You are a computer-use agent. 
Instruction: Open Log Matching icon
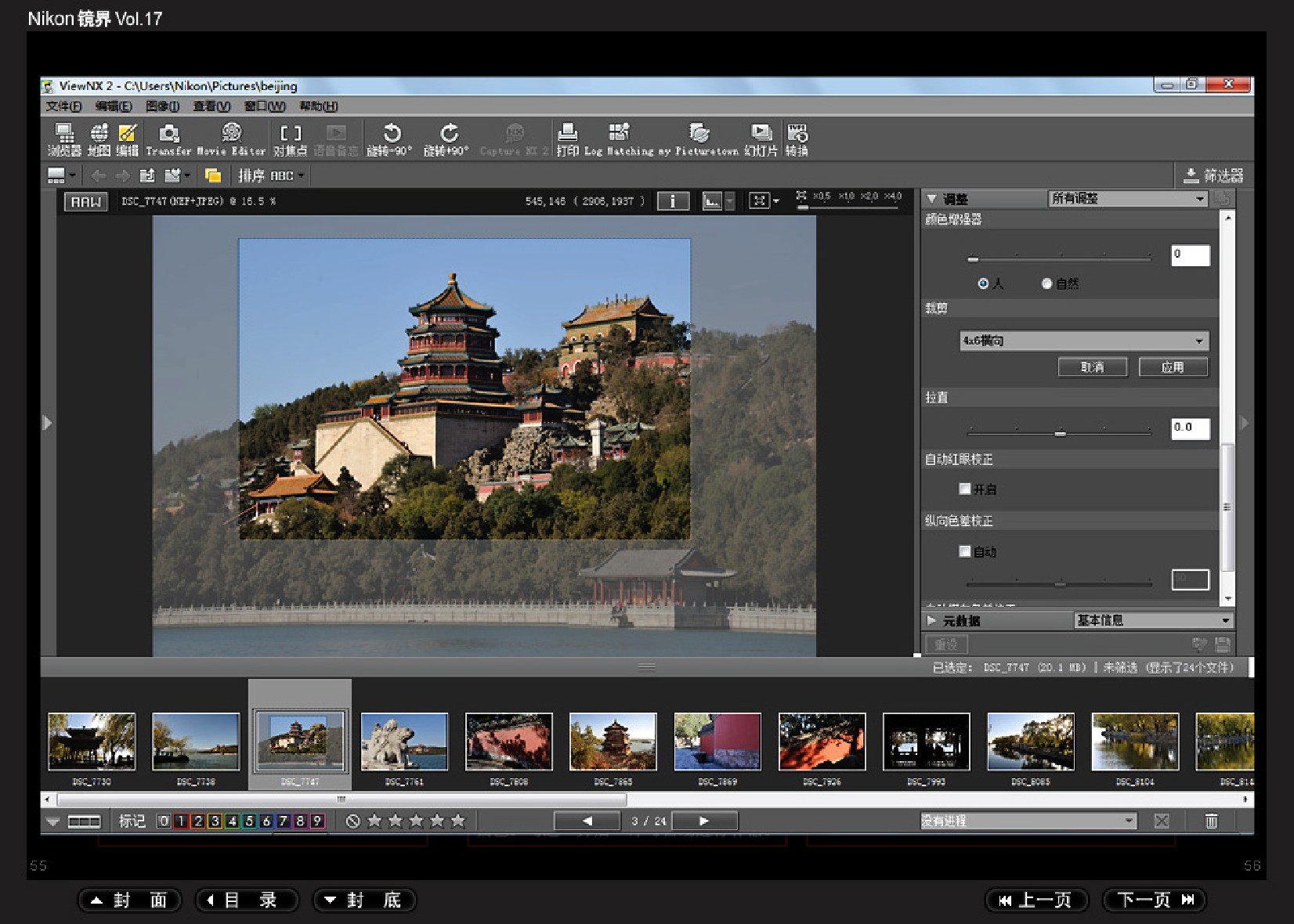(x=619, y=139)
